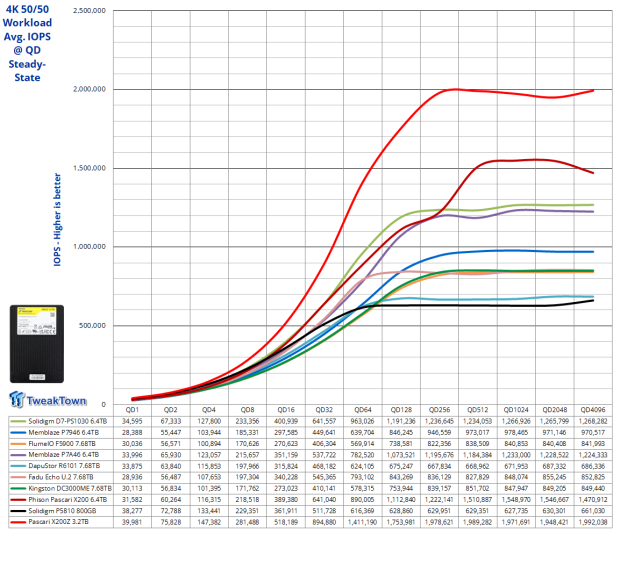Click the '500,000' y-axis label

point(92,326)
